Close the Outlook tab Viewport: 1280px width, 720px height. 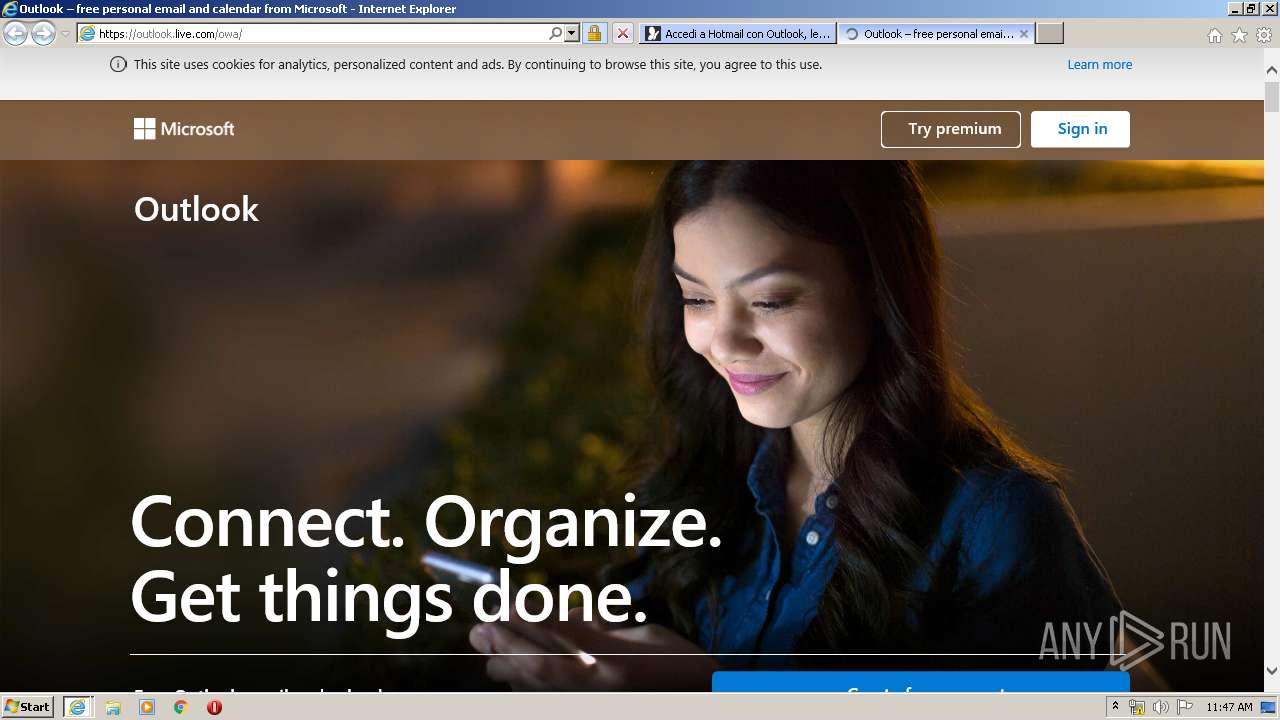click(1024, 34)
